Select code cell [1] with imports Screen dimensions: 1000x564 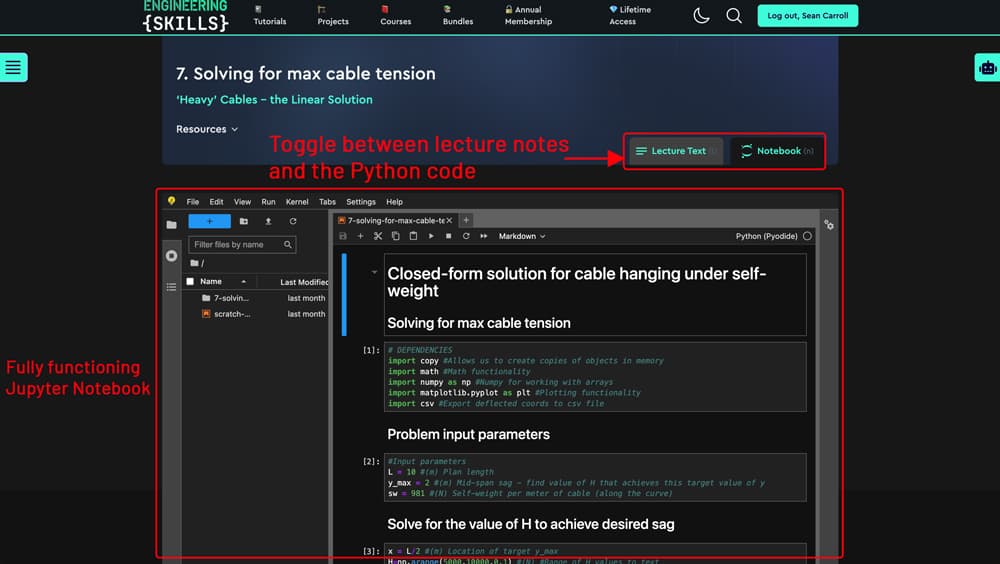(x=595, y=376)
